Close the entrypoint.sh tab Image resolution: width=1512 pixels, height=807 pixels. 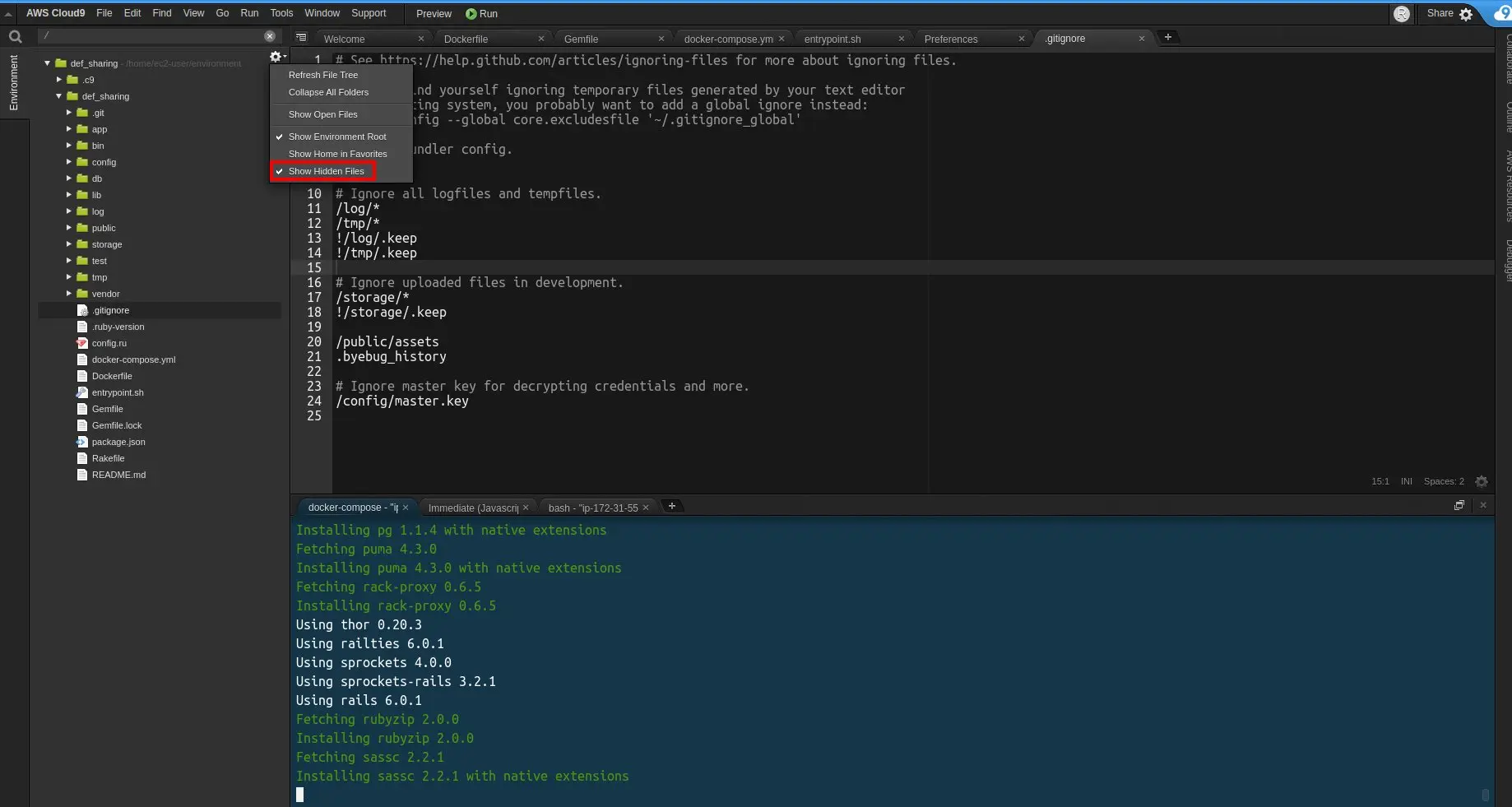(x=902, y=39)
